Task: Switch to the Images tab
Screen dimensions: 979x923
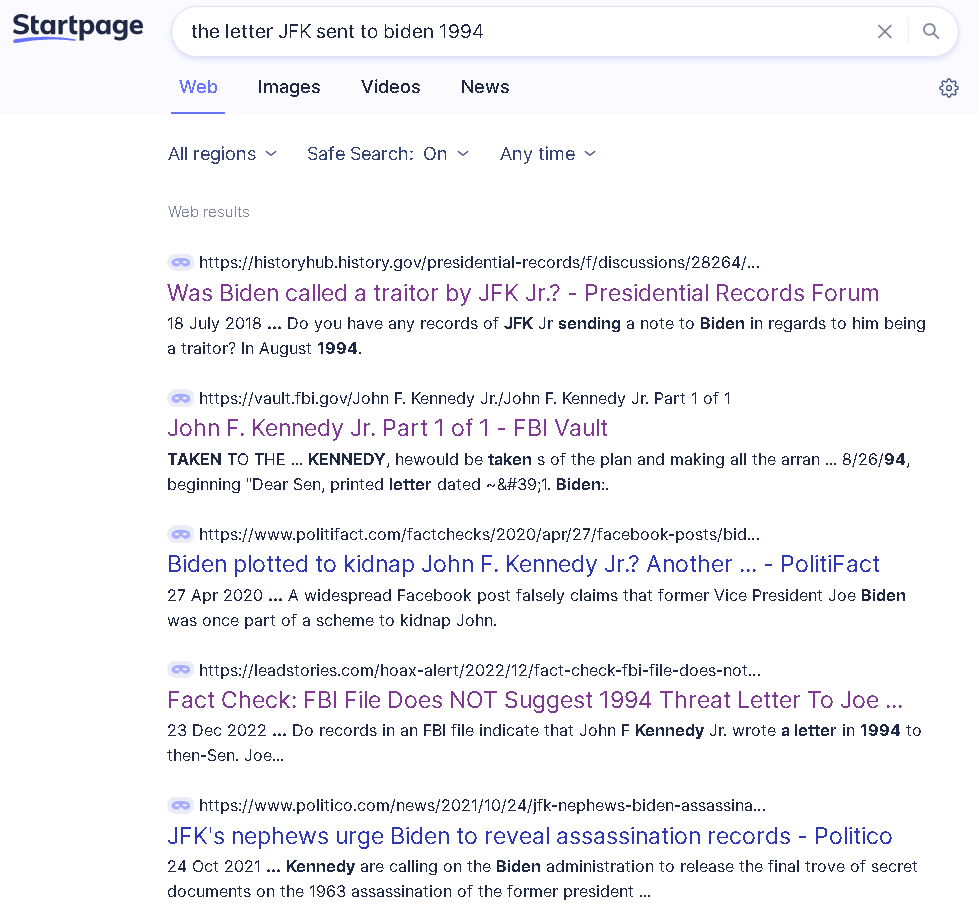Action: pyautogui.click(x=289, y=87)
